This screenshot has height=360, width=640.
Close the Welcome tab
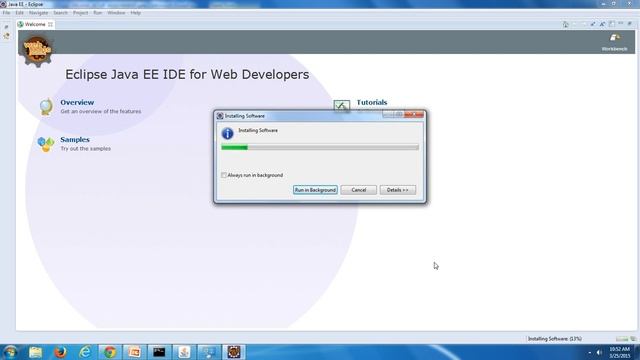pyautogui.click(x=50, y=24)
